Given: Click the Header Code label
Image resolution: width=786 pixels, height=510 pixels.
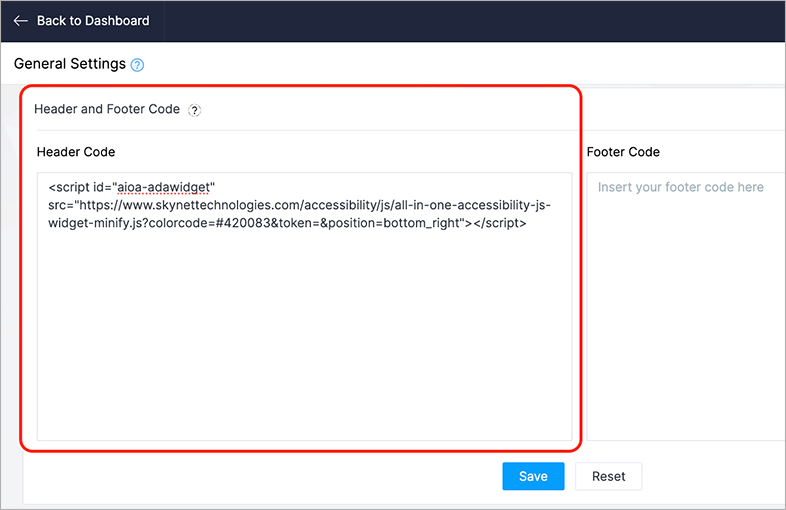Looking at the screenshot, I should click(76, 152).
